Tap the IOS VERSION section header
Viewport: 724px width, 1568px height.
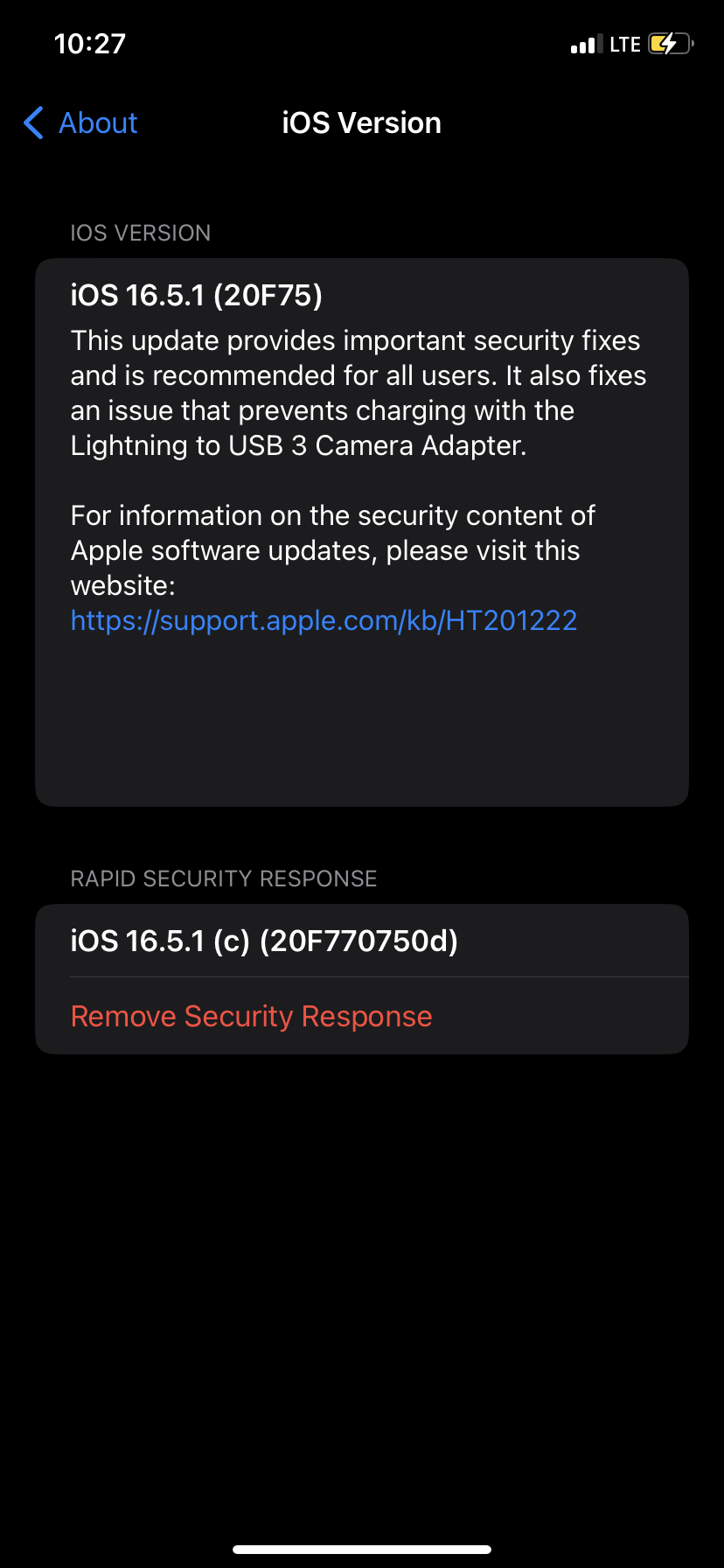click(x=141, y=233)
